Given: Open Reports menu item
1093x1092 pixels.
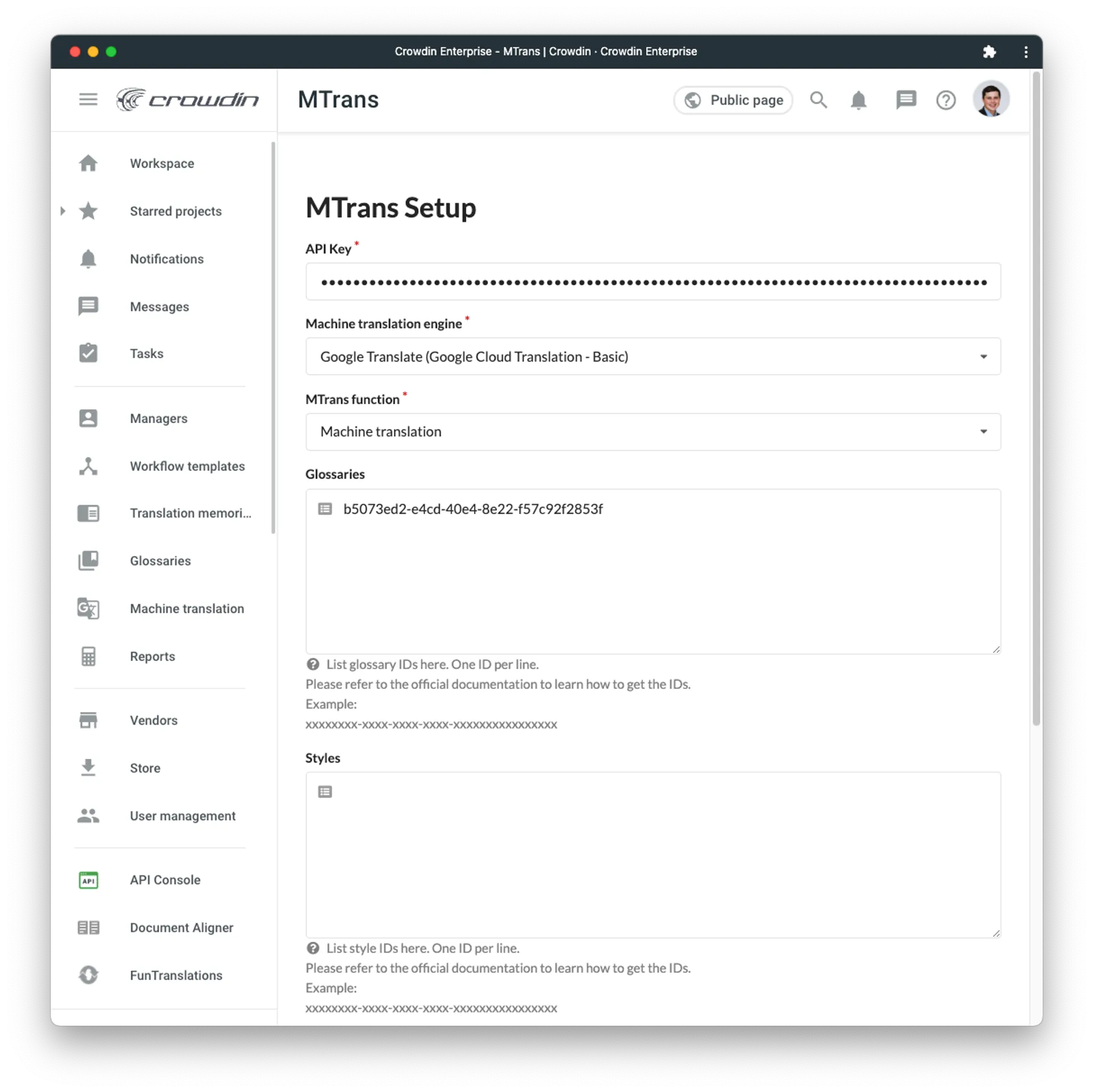Looking at the screenshot, I should coord(153,656).
